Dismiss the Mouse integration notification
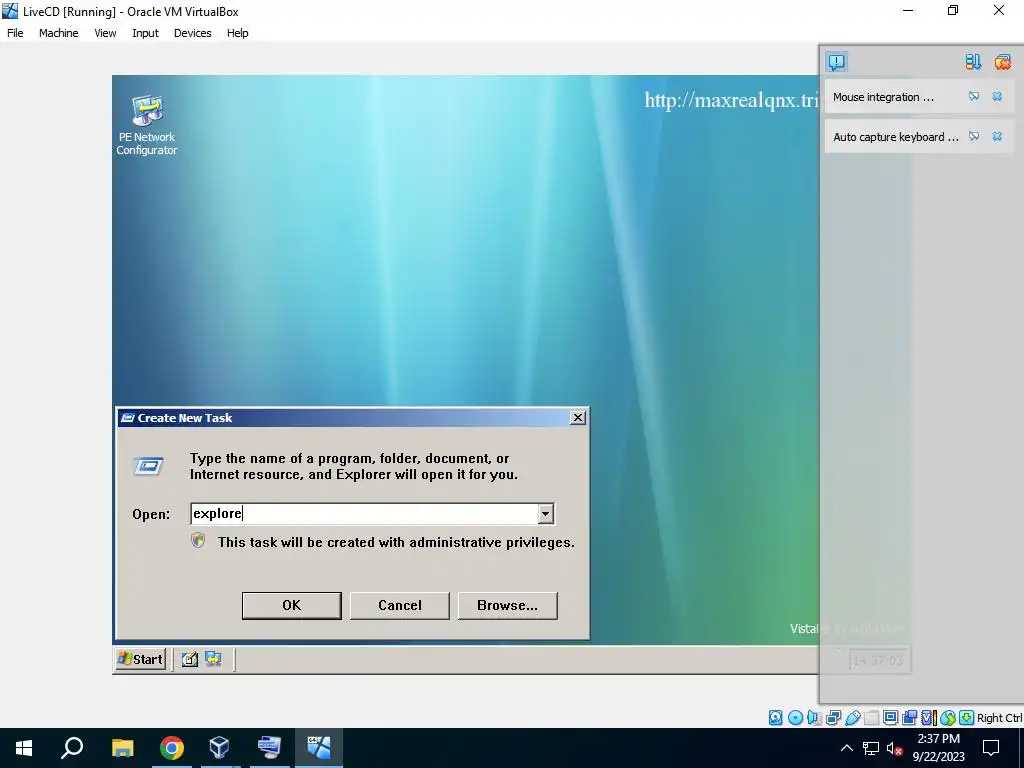 click(997, 97)
